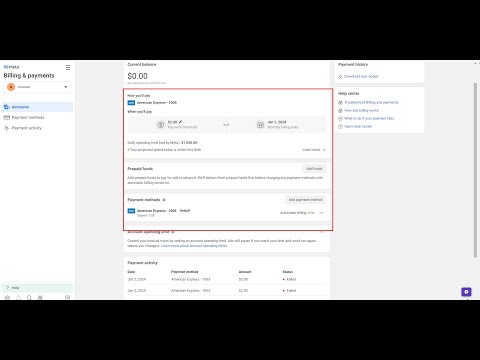The width and height of the screenshot is (480, 360).
Task: Click the $0.00 current balance amount
Action: [x=137, y=76]
